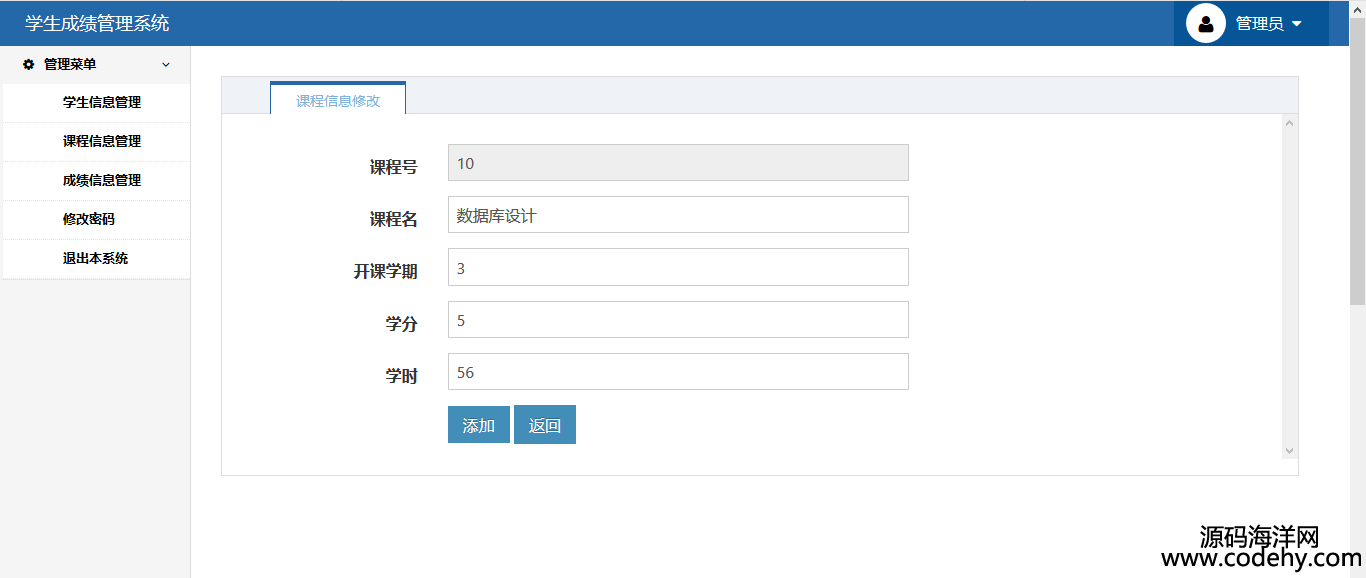Switch to the 课程信息修改 tab
This screenshot has height=578, width=1366.
pos(338,101)
